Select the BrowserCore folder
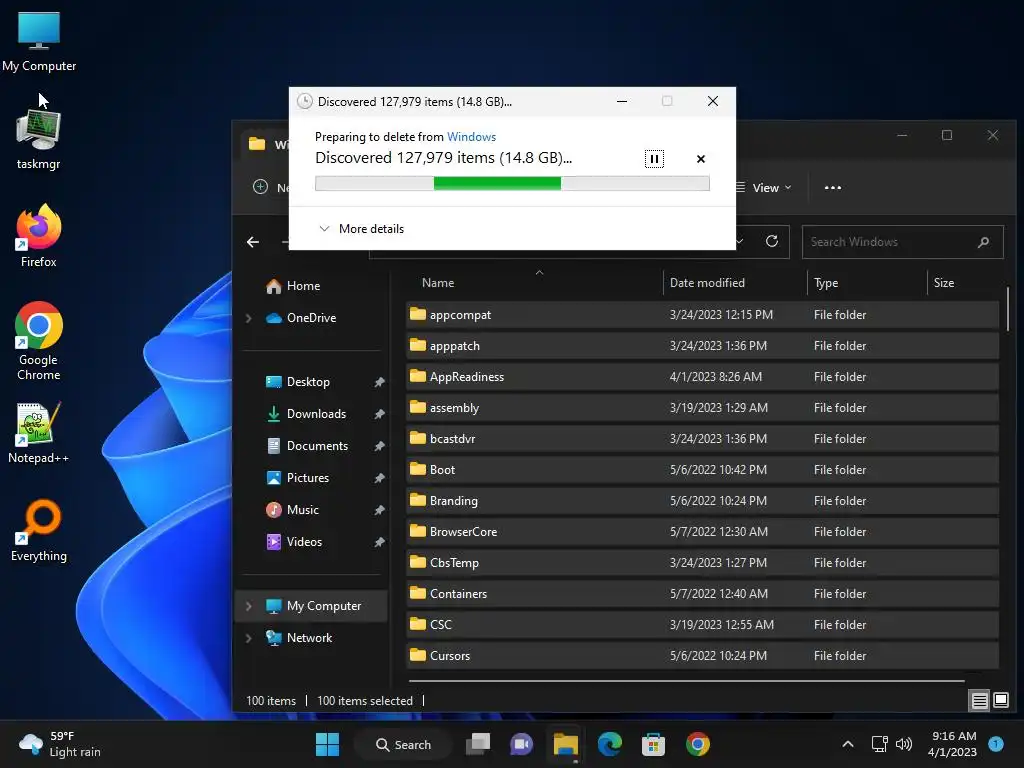1024x768 pixels. [702, 532]
